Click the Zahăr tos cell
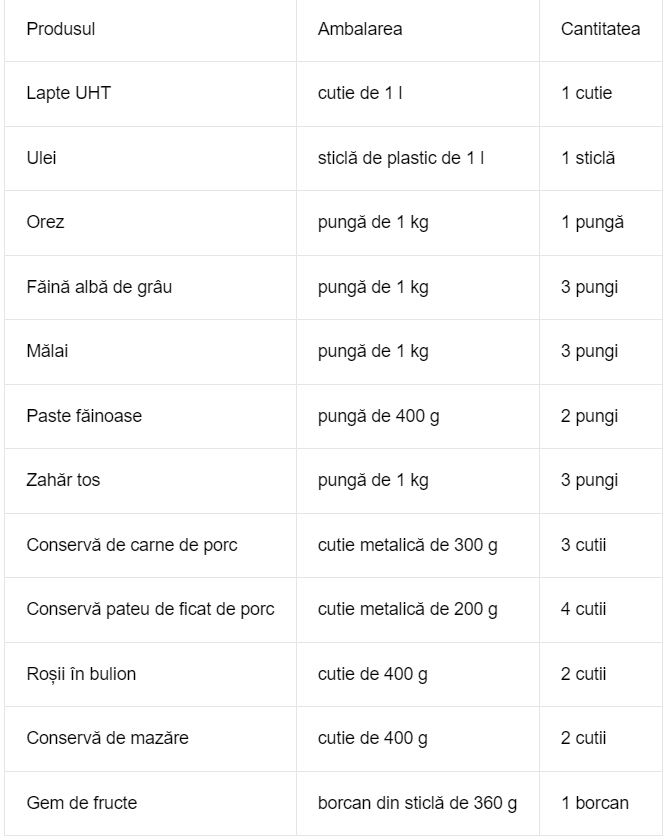 click(151, 481)
